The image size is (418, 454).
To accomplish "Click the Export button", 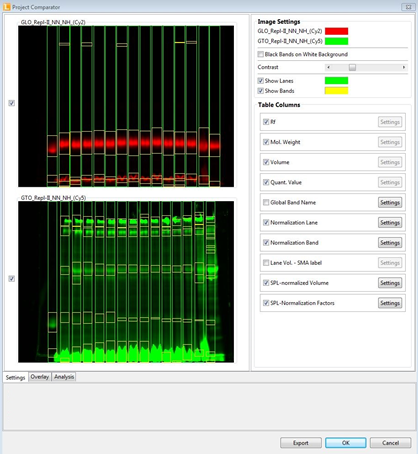I will (301, 443).
